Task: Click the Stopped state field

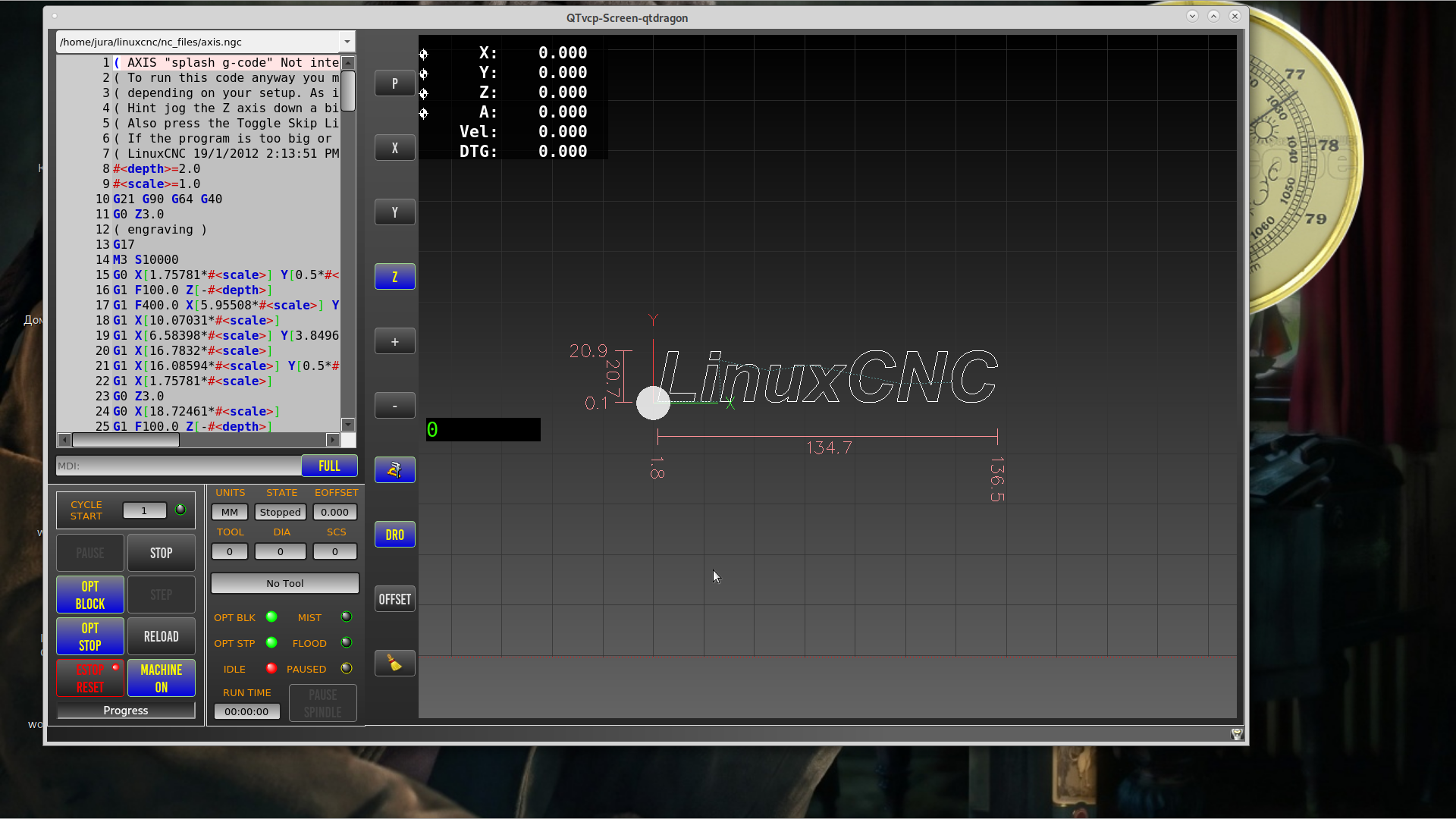Action: coord(281,512)
